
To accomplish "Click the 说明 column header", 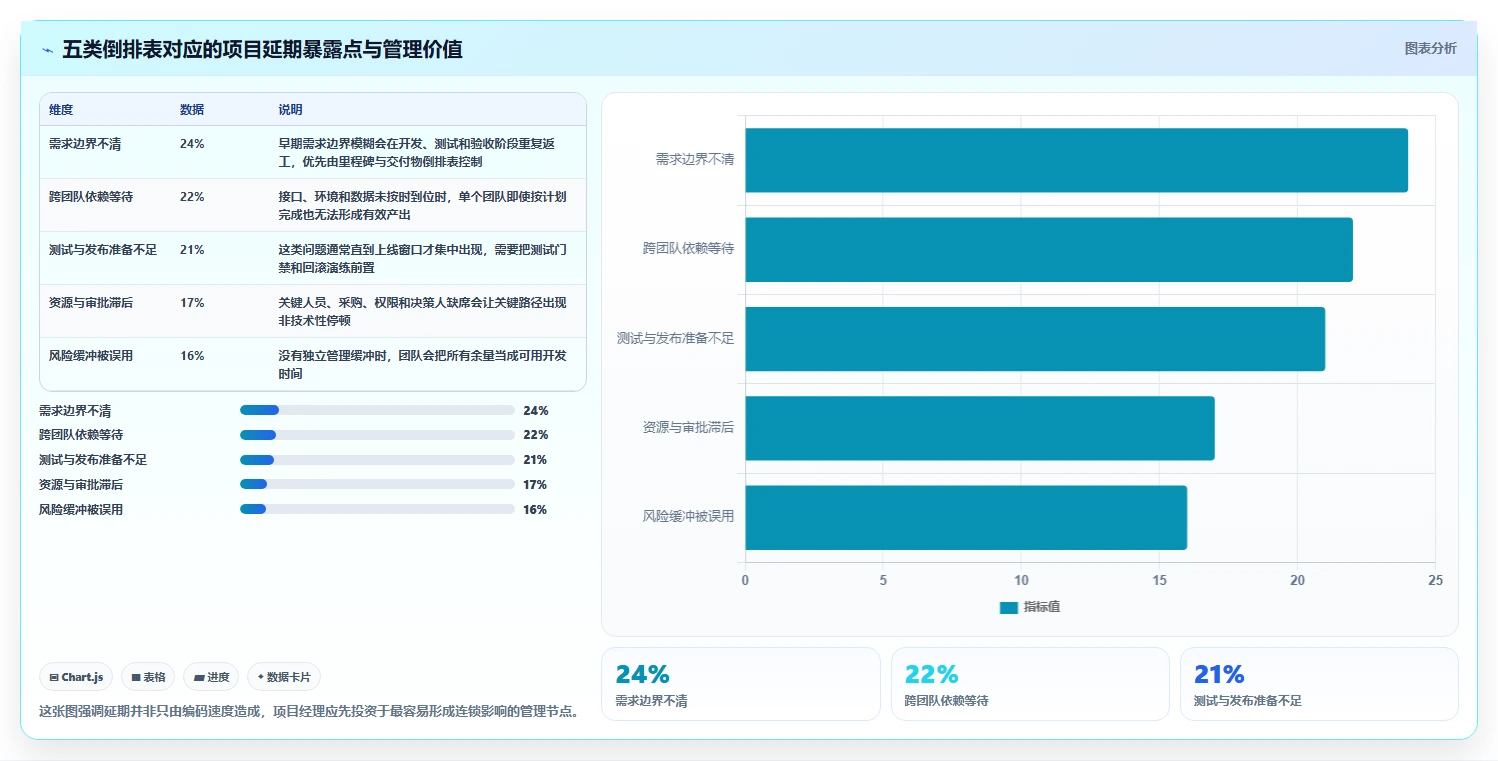I will (290, 110).
